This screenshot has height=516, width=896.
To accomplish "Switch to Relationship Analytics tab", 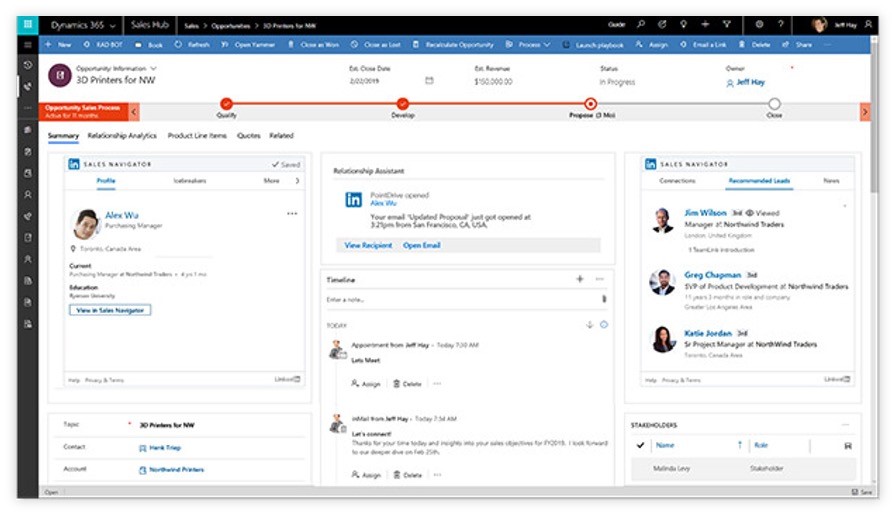I will pos(122,135).
